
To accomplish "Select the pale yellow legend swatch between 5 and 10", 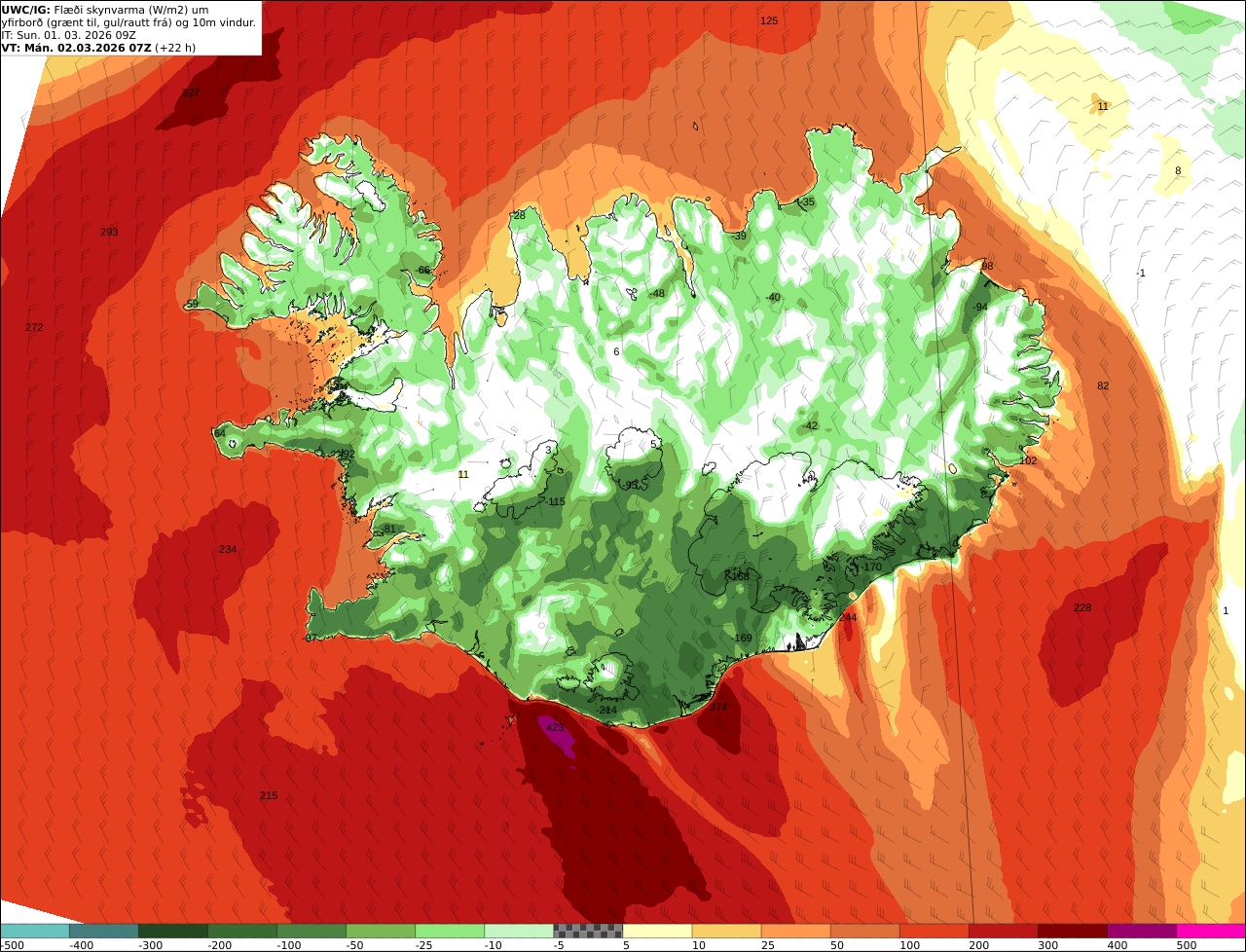I will coord(657,931).
